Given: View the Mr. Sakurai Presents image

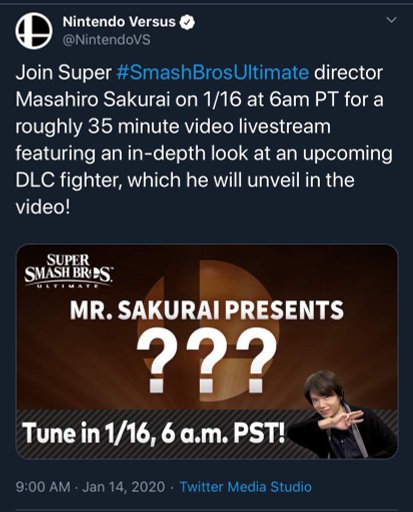Looking at the screenshot, I should (207, 352).
